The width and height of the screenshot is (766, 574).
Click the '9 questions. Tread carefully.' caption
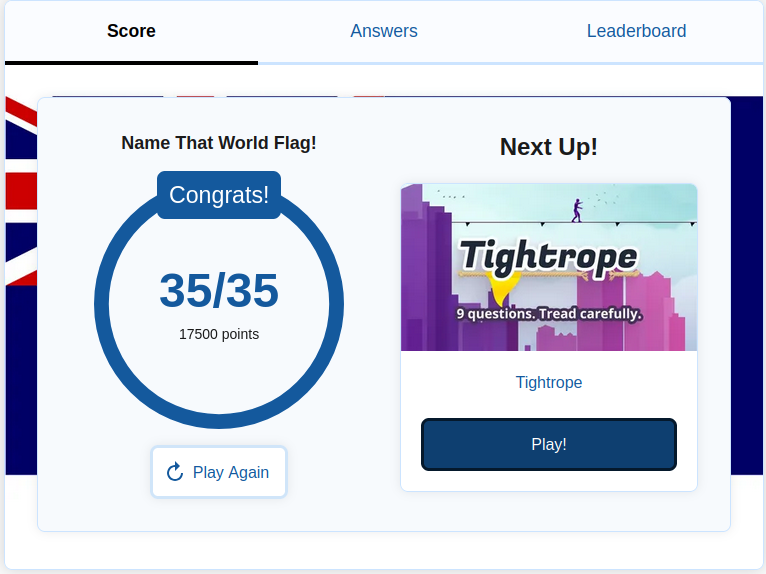click(x=549, y=314)
